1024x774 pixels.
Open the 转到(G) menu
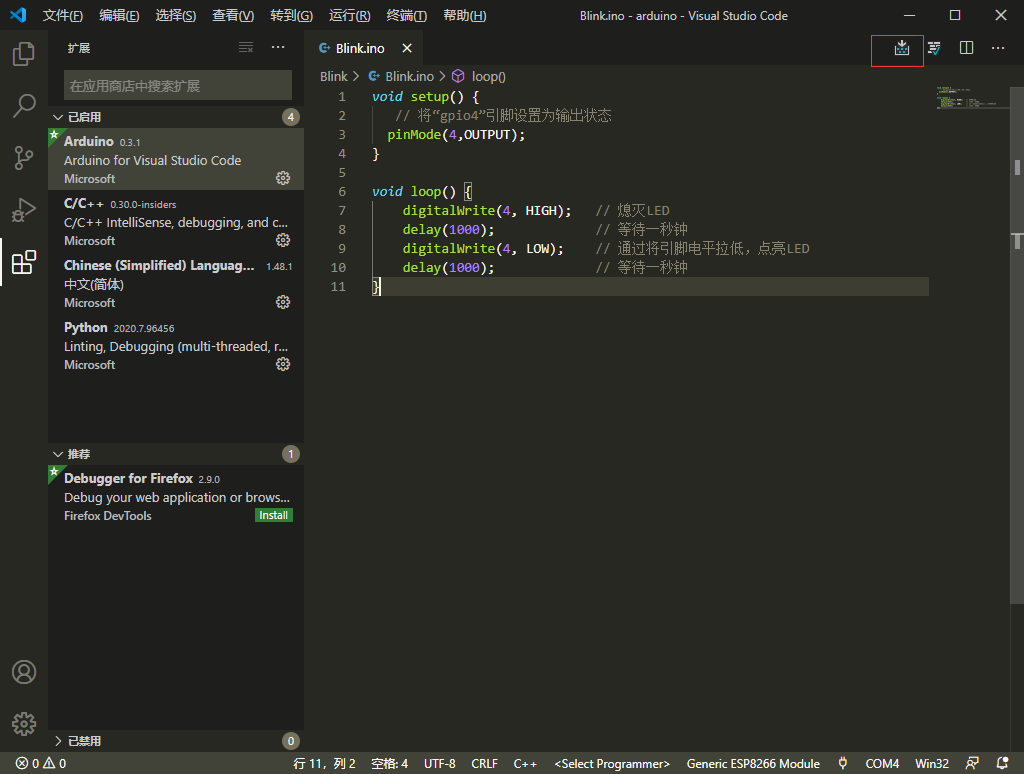point(291,15)
